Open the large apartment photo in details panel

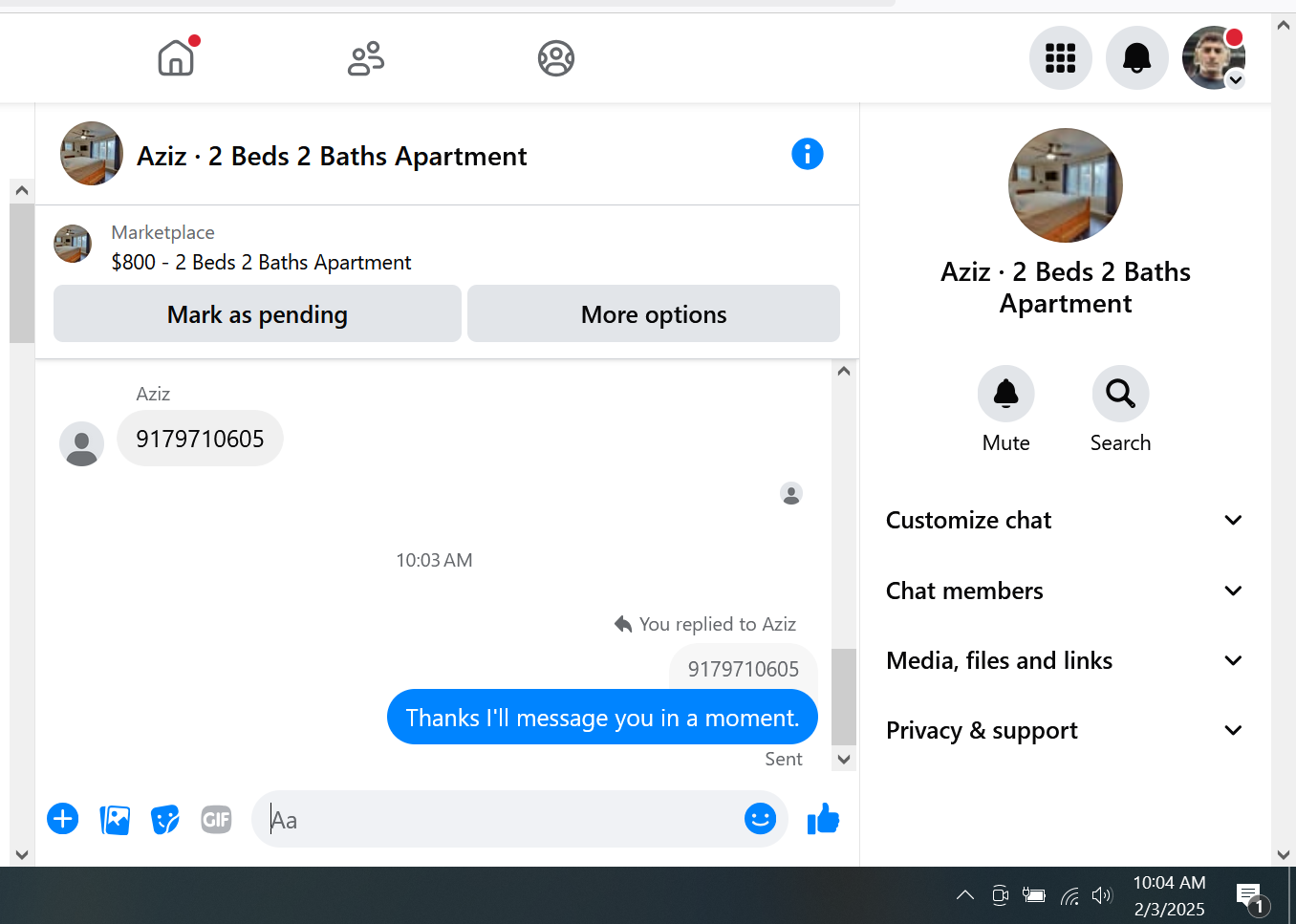[x=1066, y=185]
